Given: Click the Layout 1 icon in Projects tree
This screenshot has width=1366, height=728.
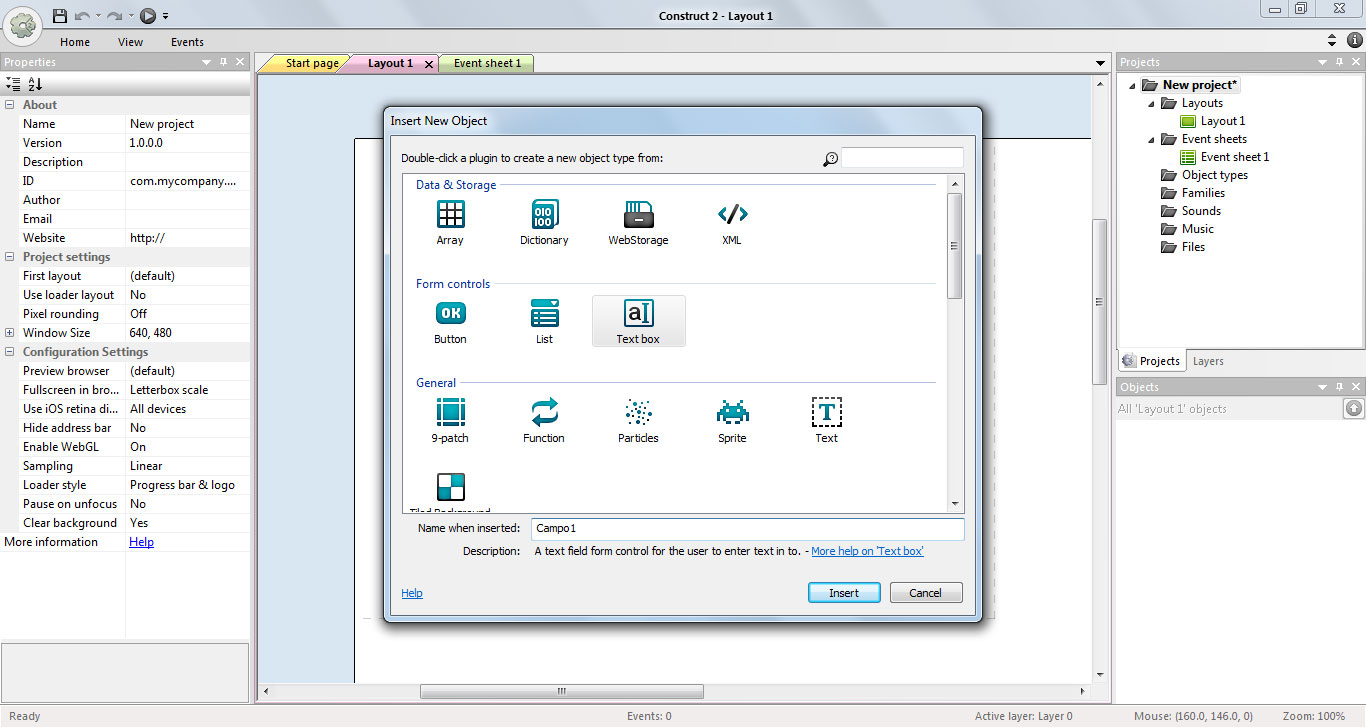Looking at the screenshot, I should coord(1188,121).
